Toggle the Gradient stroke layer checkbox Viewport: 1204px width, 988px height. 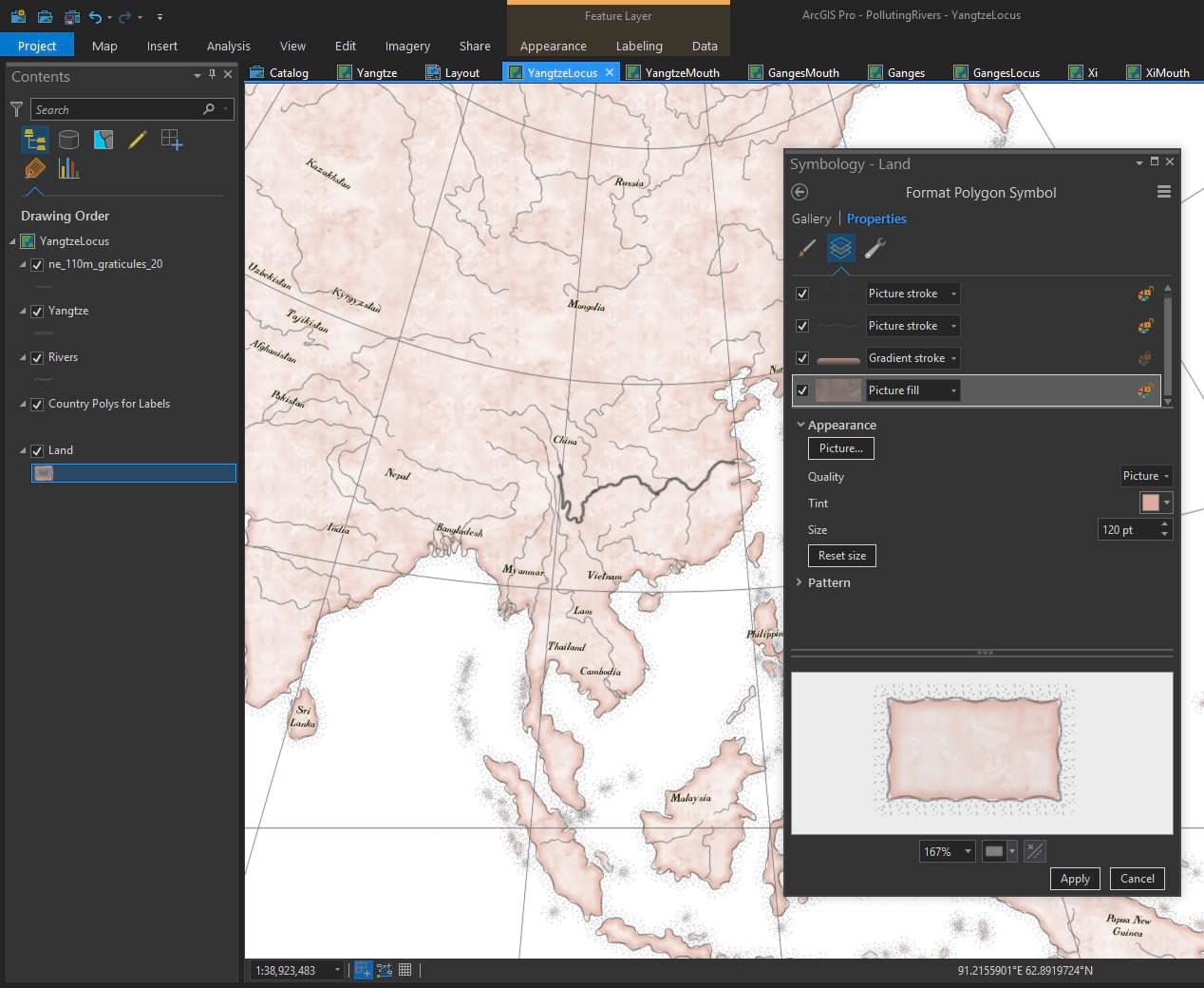pos(802,358)
